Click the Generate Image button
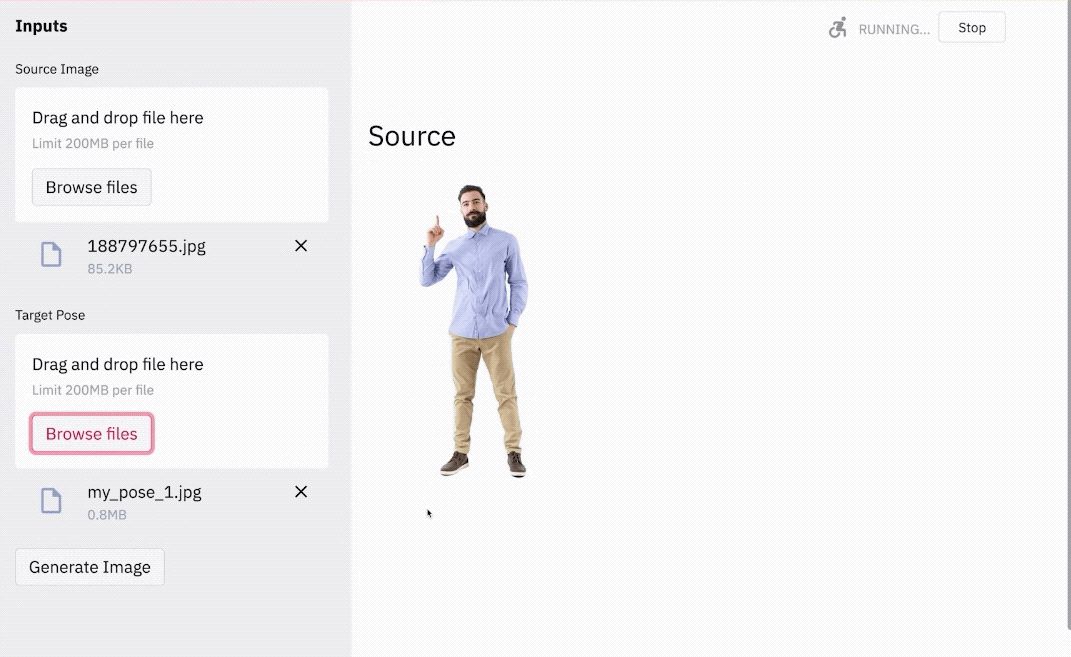 [89, 567]
